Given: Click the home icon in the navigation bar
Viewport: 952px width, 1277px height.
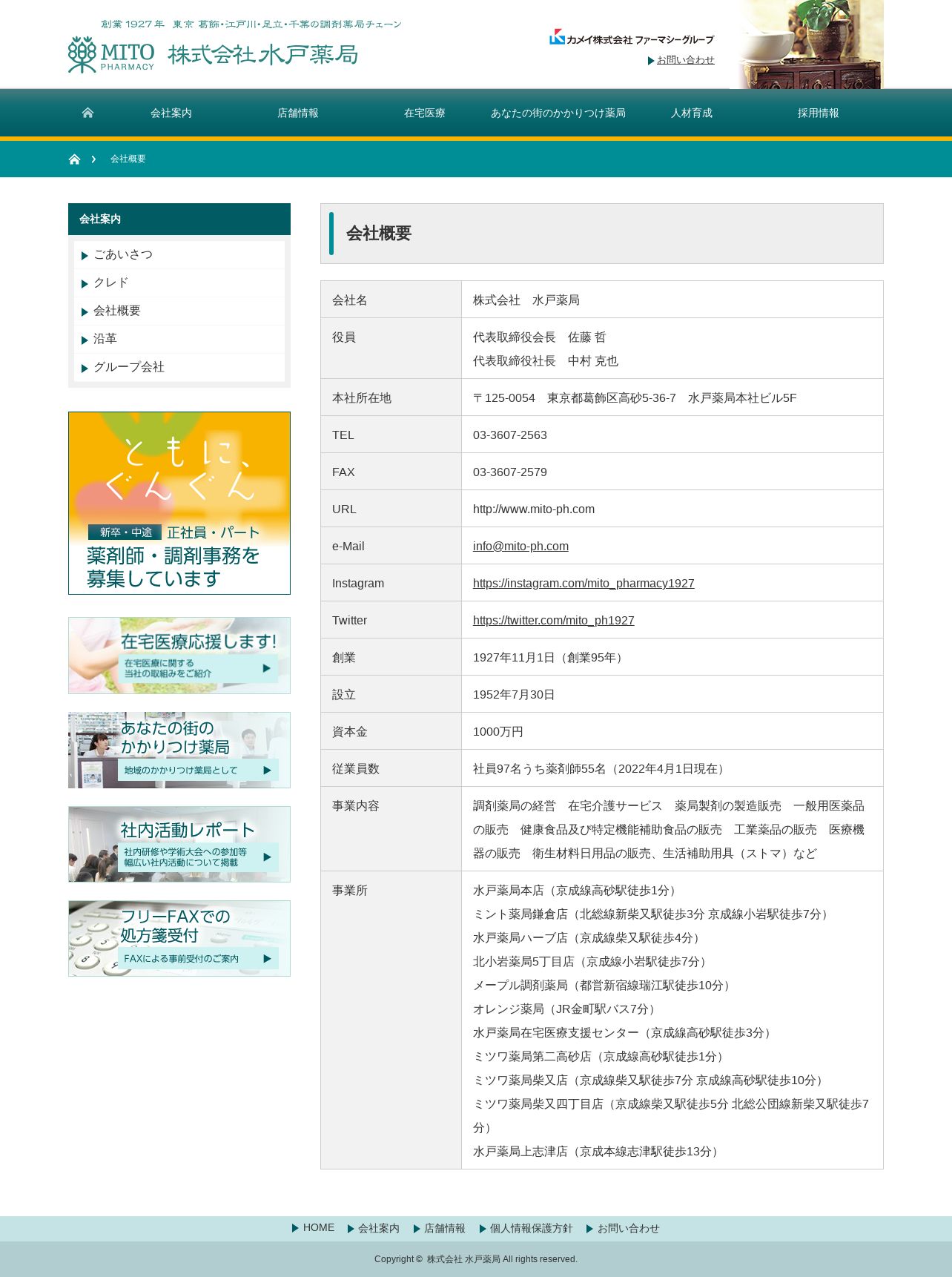Looking at the screenshot, I should coord(87,113).
